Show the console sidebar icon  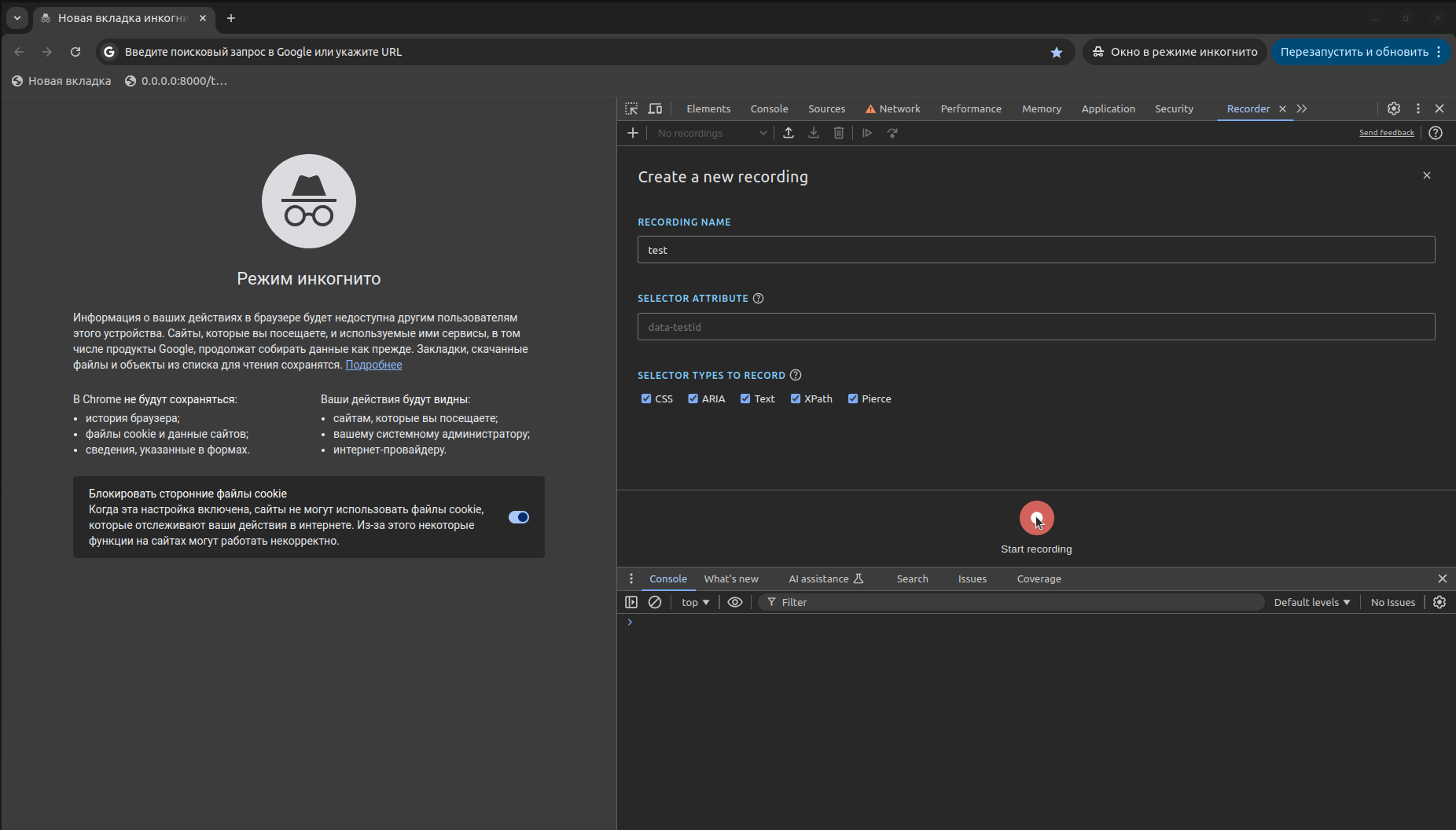[x=631, y=602]
